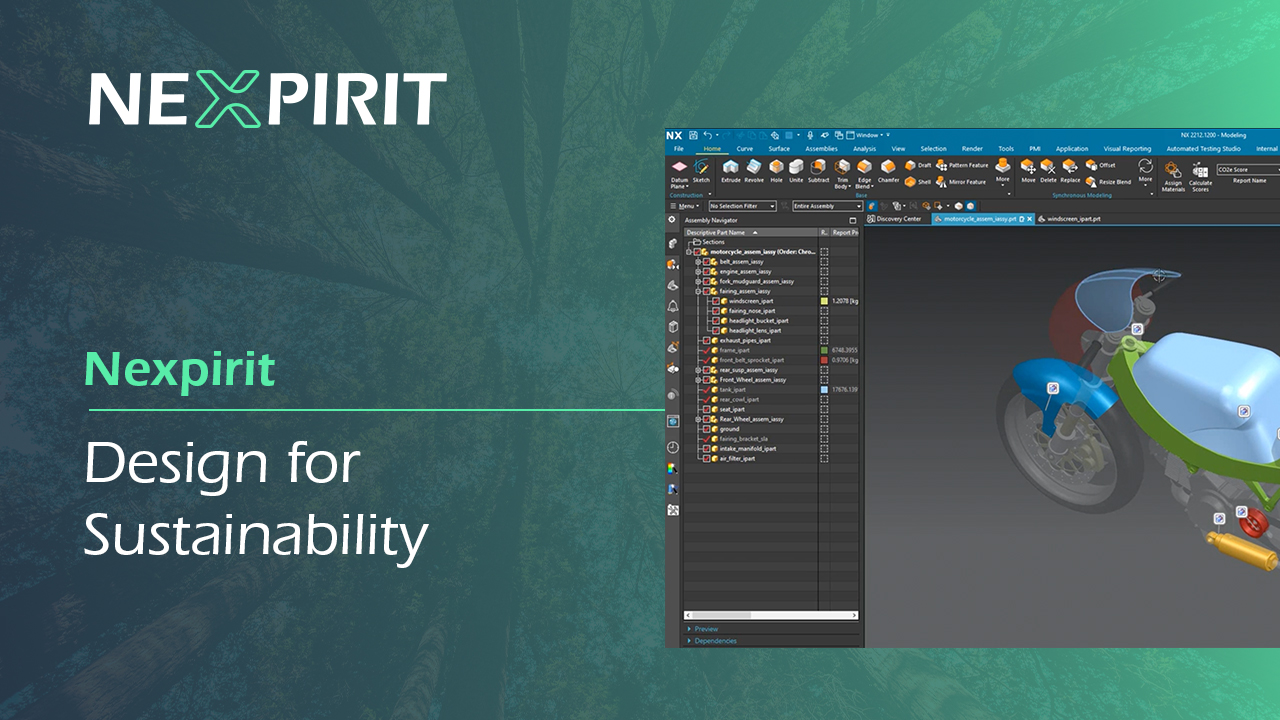The width and height of the screenshot is (1280, 720).
Task: Click the Undo arrow in the title bar
Action: click(708, 135)
